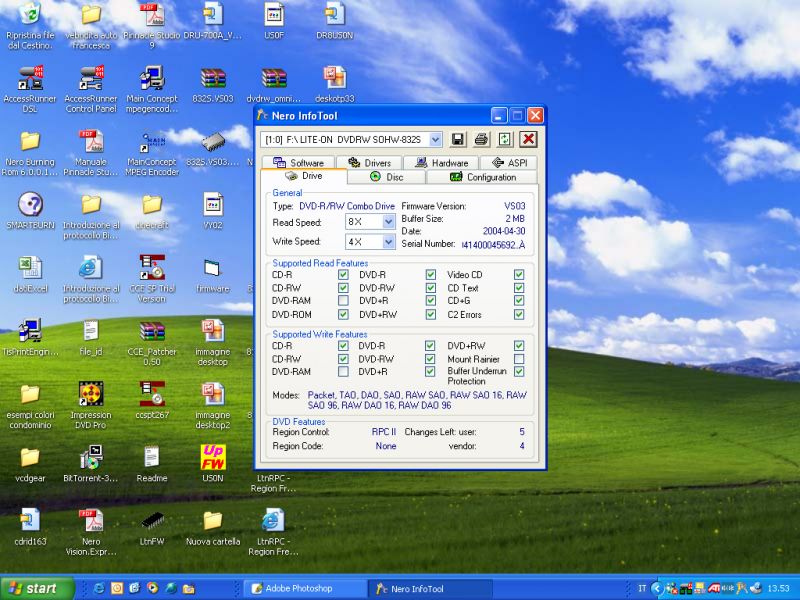The width and height of the screenshot is (800, 600).
Task: Toggle DVD-RAM checkbox under Supported Write Features
Action: coord(343,371)
